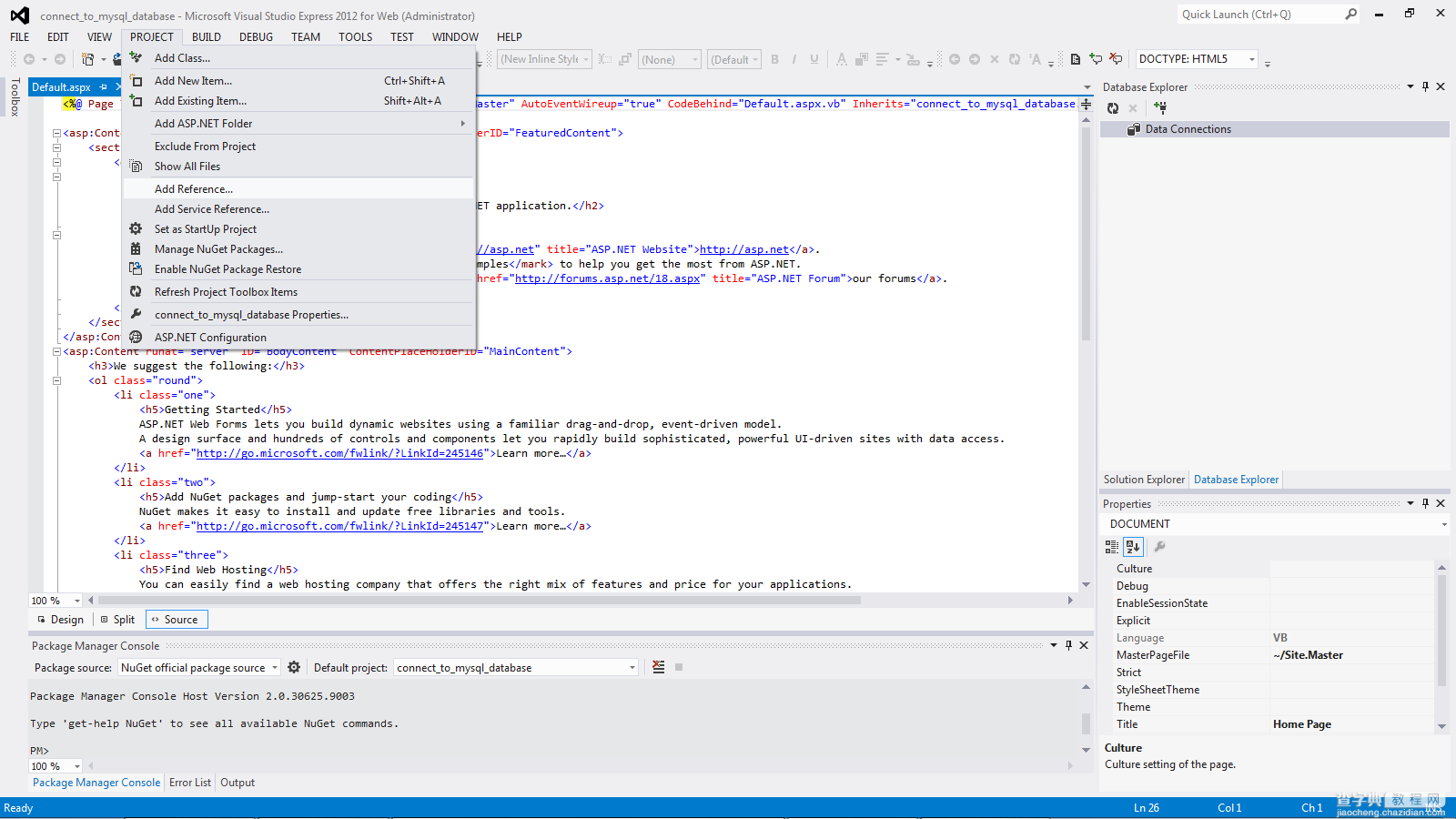This screenshot has width=1456, height=819.
Task: Toggle Underline formatting
Action: click(x=814, y=59)
